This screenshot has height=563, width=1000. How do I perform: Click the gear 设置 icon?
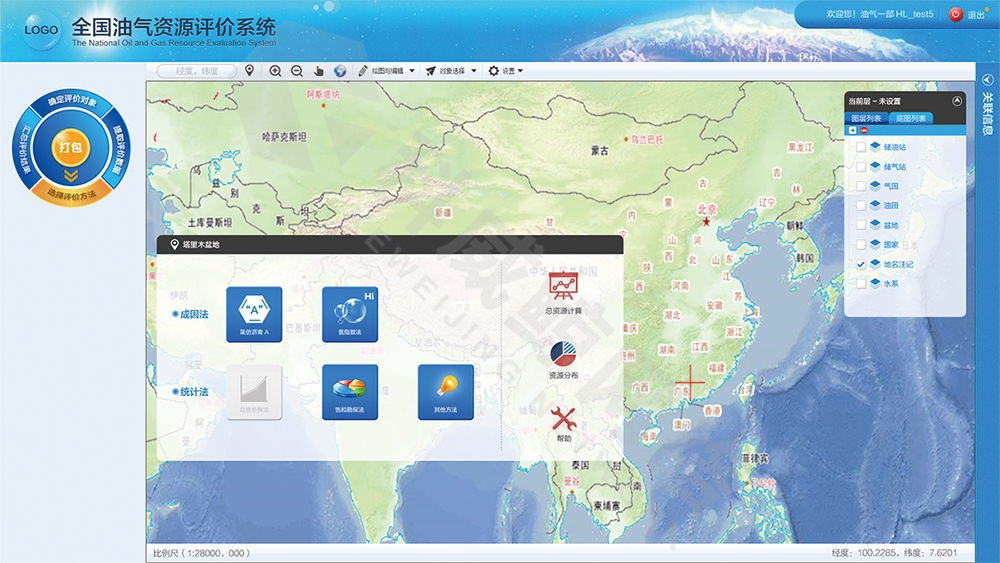point(494,71)
